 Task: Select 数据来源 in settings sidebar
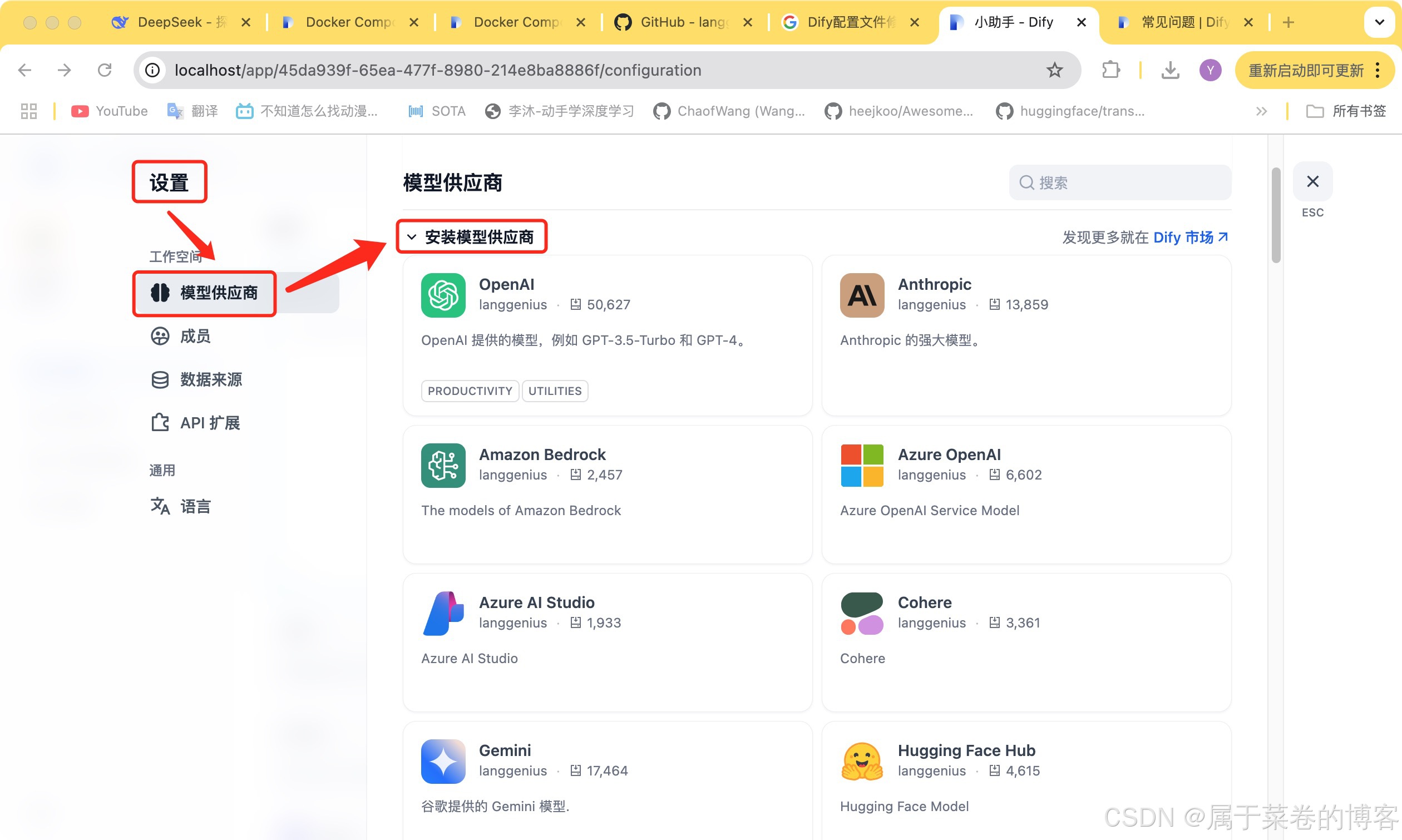pyautogui.click(x=210, y=379)
